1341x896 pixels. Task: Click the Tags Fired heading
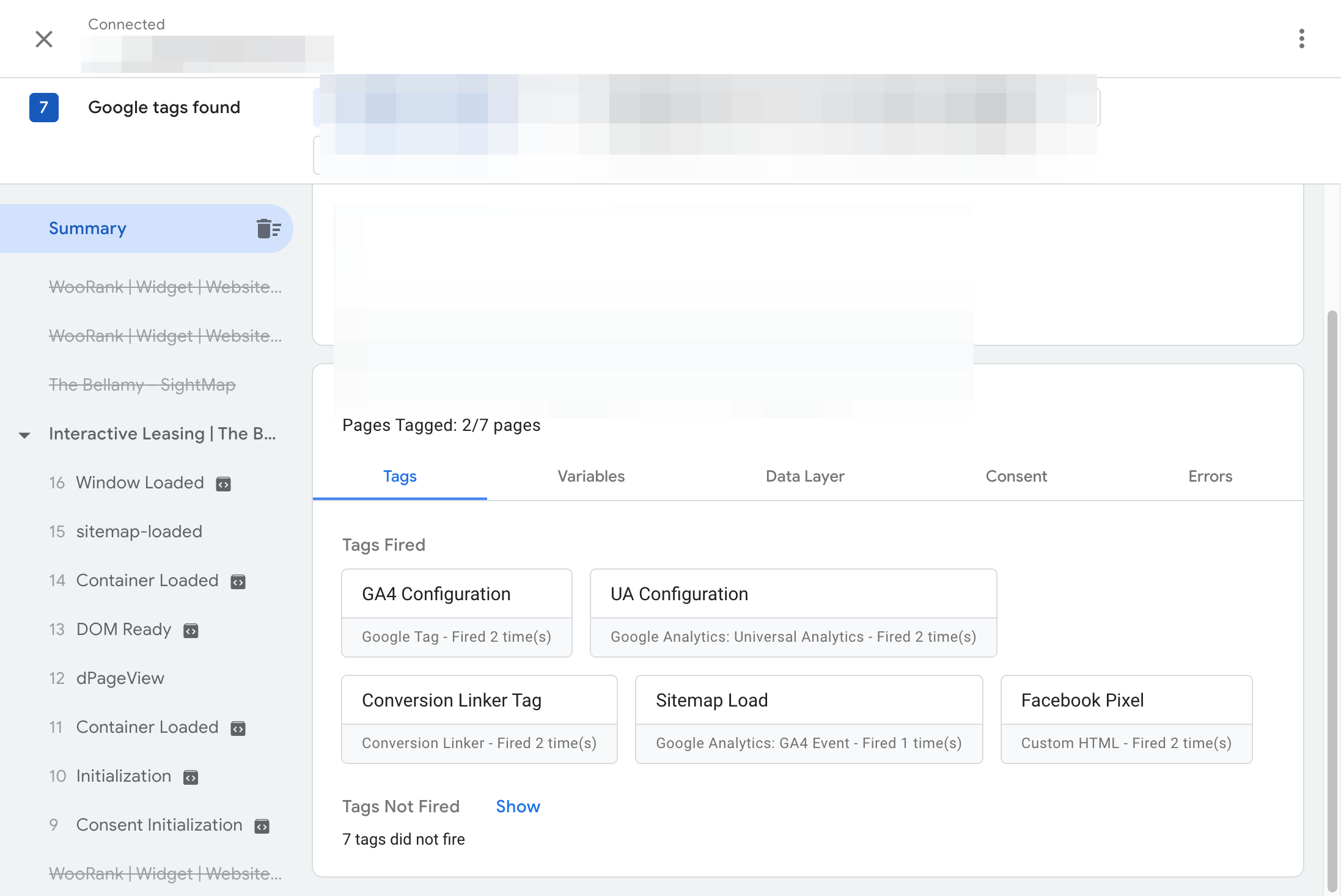point(384,545)
